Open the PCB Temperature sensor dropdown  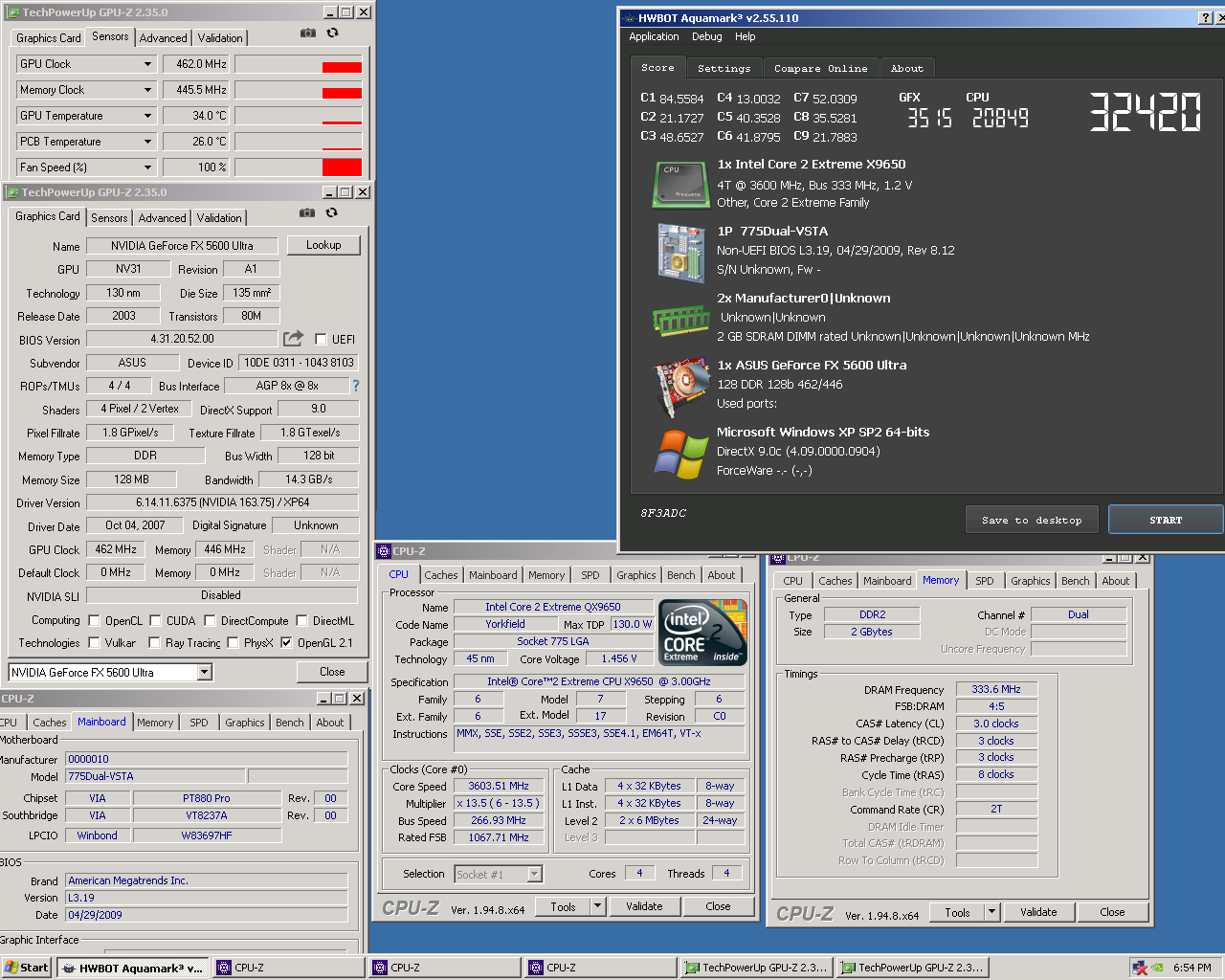(x=147, y=142)
